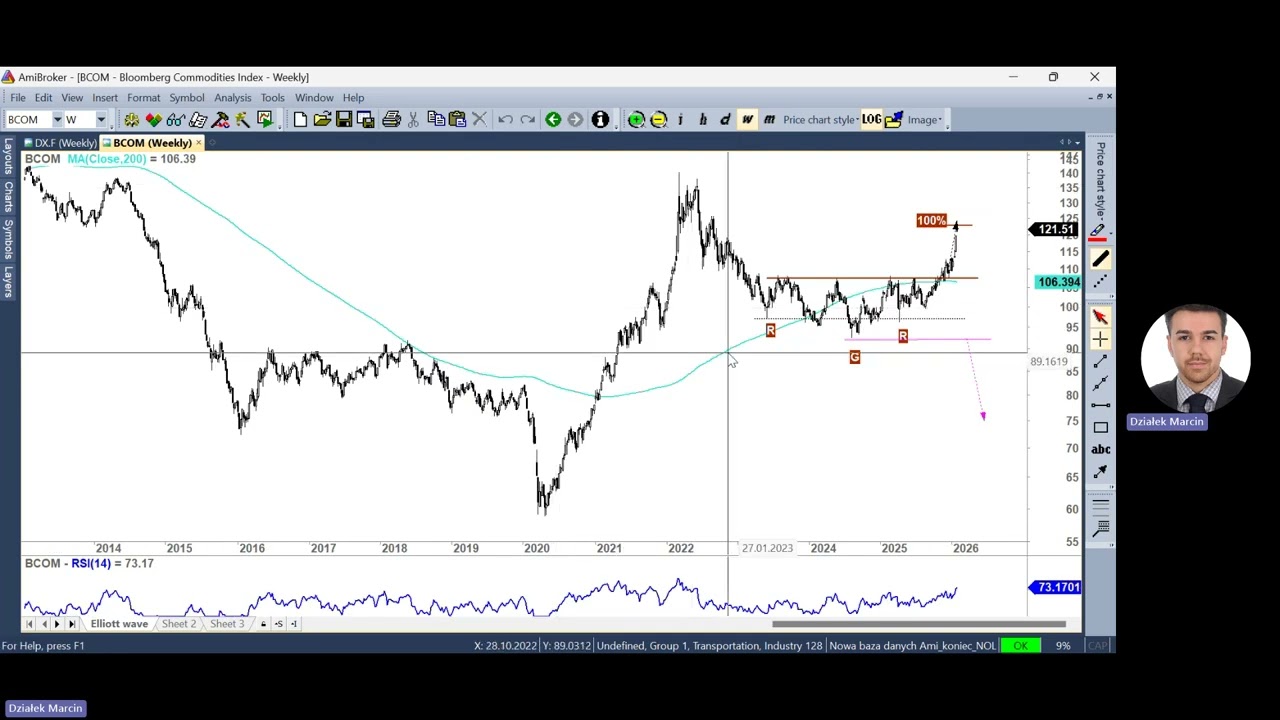This screenshot has height=720, width=1280.
Task: Jump to first sheet with arrow button
Action: point(30,624)
